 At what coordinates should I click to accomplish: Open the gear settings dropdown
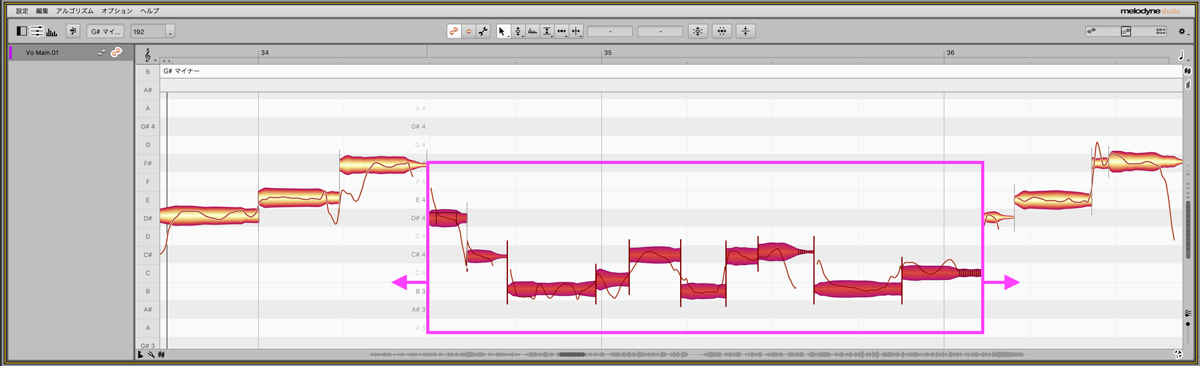[x=1183, y=32]
